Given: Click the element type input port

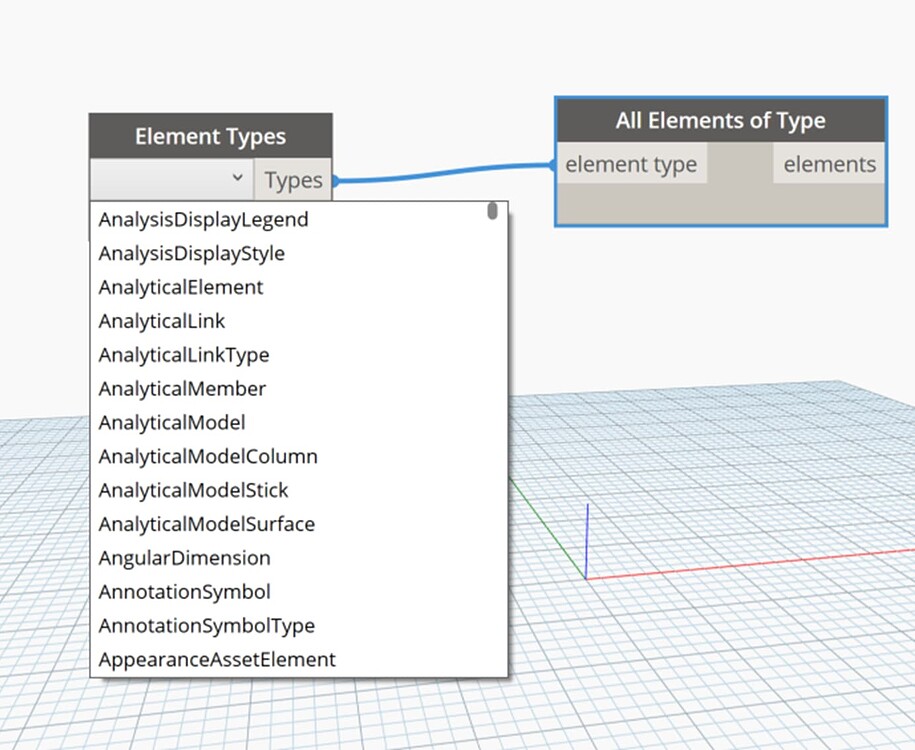Looking at the screenshot, I should click(x=632, y=163).
